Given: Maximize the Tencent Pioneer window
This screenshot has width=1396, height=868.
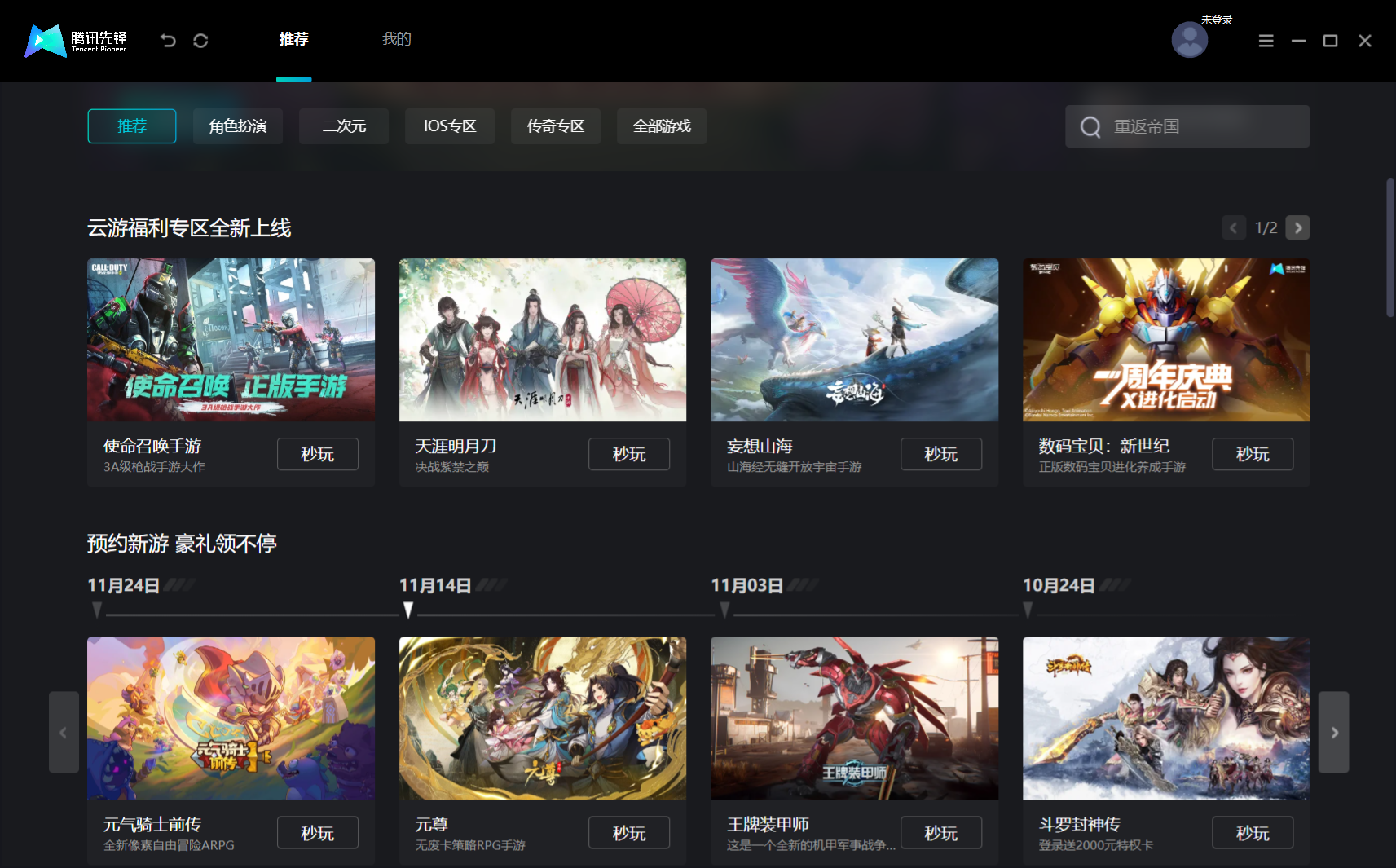Looking at the screenshot, I should pyautogui.click(x=1330, y=41).
